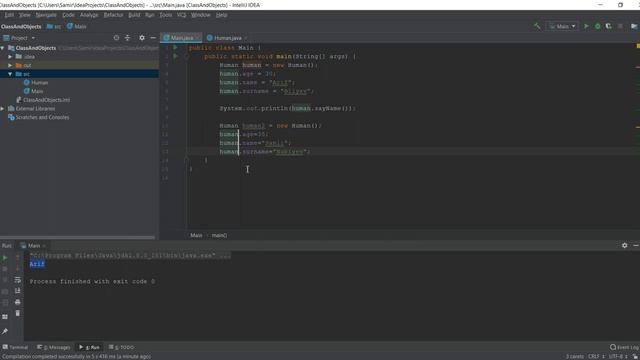Click up stack trace arrow in Run panel
The width and height of the screenshot is (640, 360).
(x=18, y=258)
